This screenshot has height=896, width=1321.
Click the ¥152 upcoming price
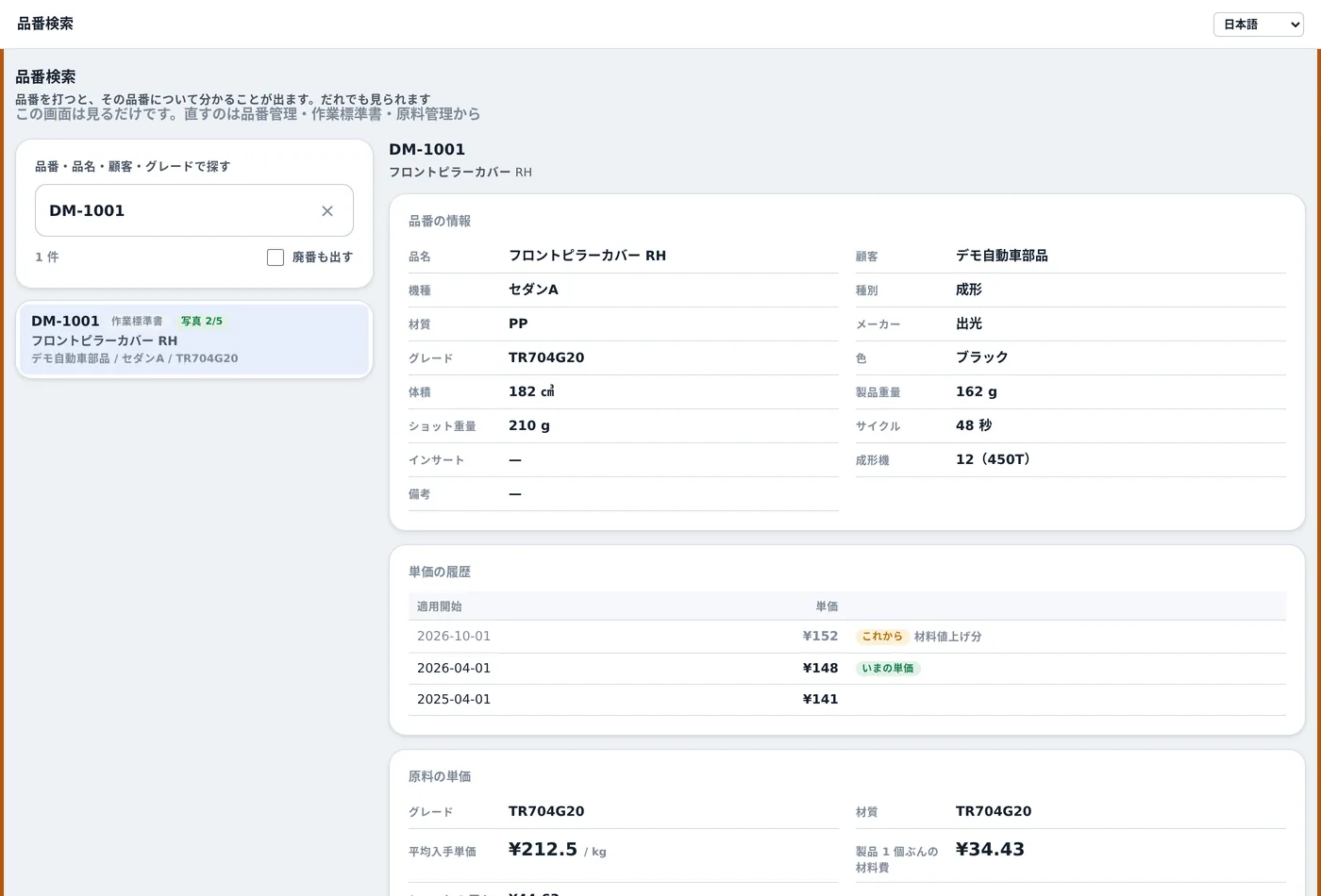(x=820, y=637)
